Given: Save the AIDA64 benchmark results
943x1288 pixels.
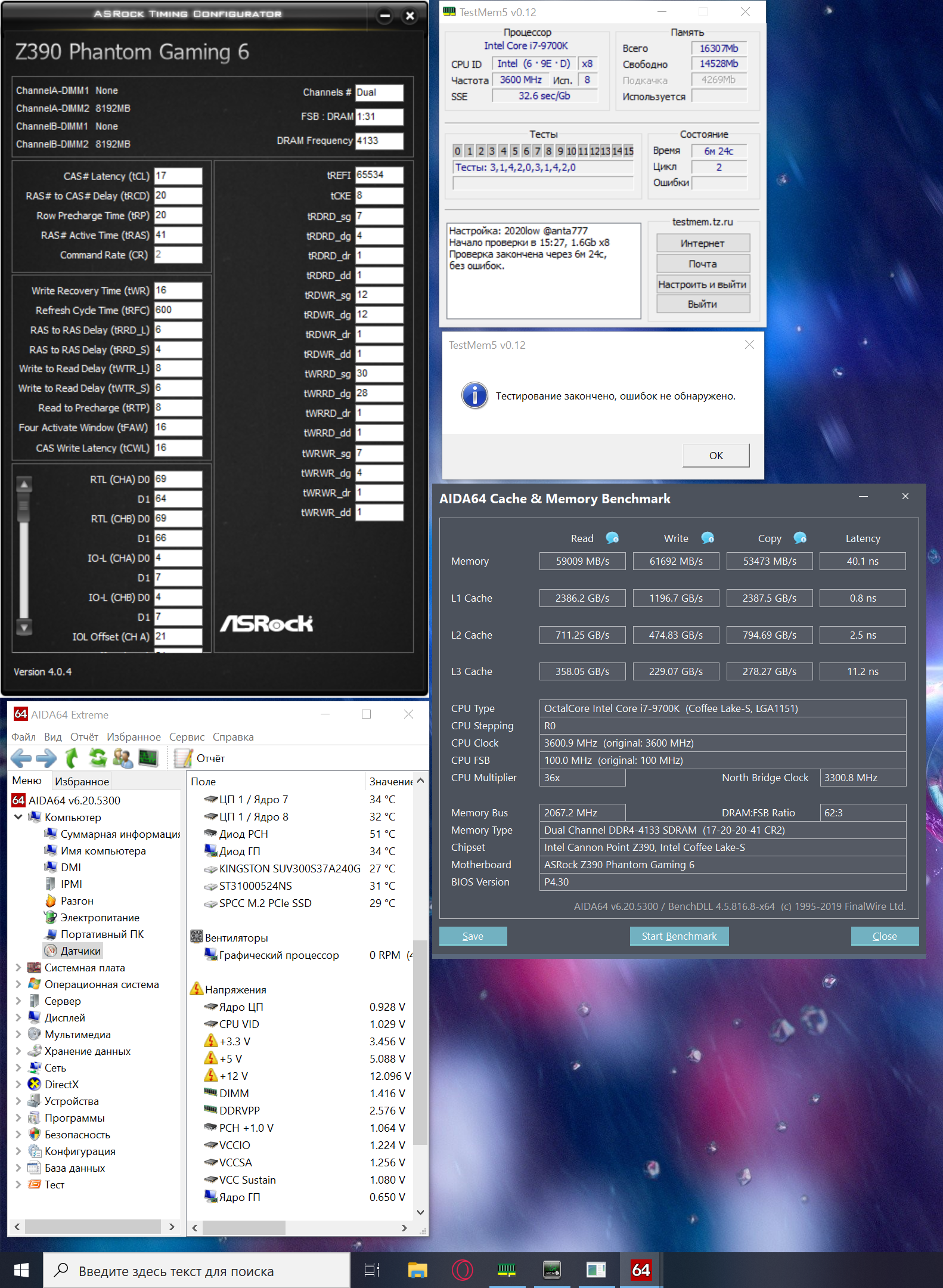Looking at the screenshot, I should coord(473,936).
